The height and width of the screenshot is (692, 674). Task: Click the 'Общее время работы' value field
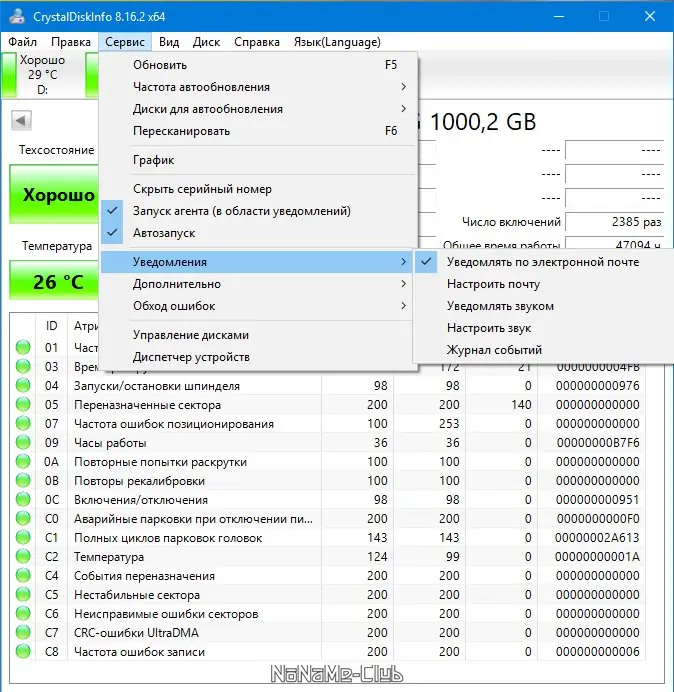point(614,243)
